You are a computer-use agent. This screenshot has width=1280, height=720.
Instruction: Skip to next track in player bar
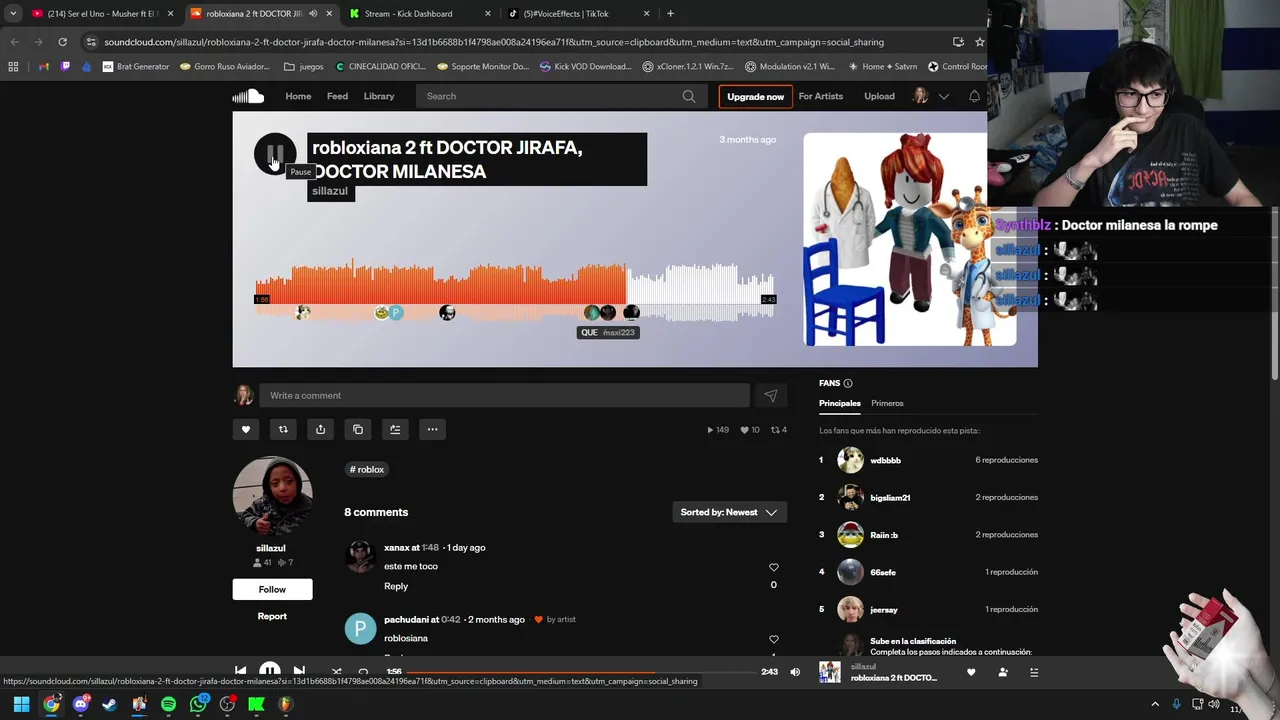(299, 671)
